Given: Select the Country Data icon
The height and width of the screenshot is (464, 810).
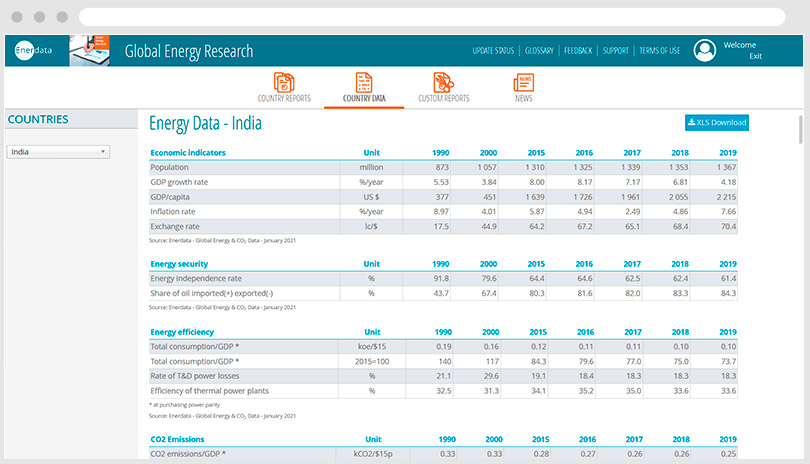Looking at the screenshot, I should (364, 82).
